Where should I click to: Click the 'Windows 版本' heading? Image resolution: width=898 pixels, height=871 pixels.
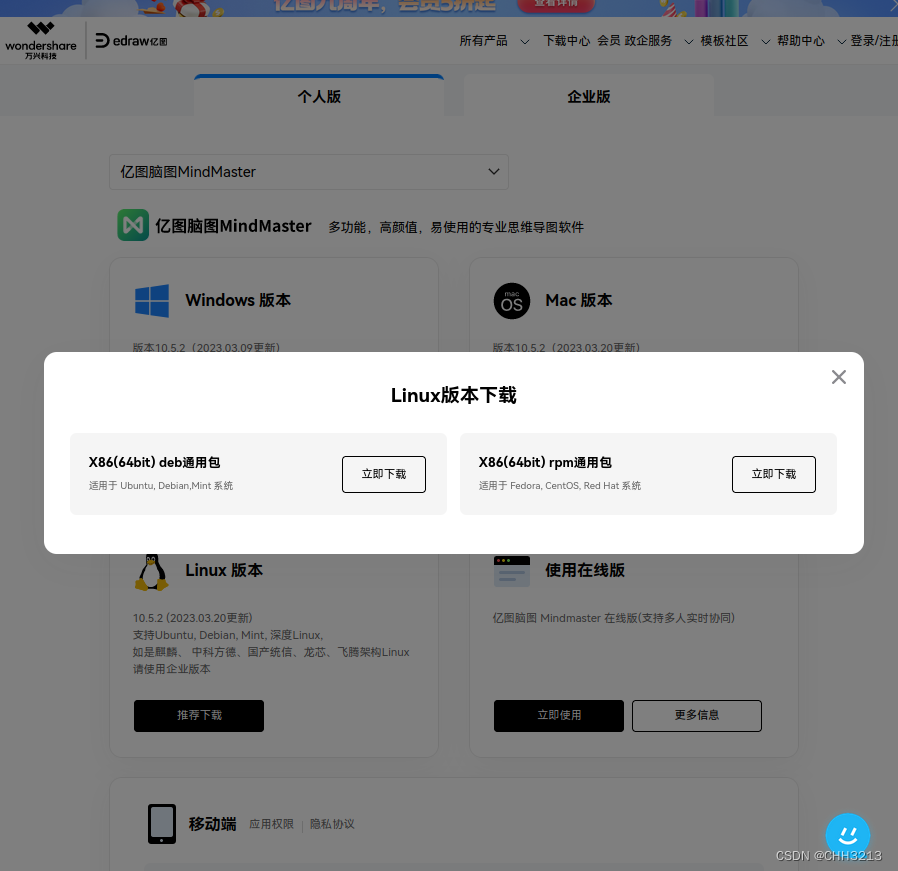pyautogui.click(x=238, y=300)
